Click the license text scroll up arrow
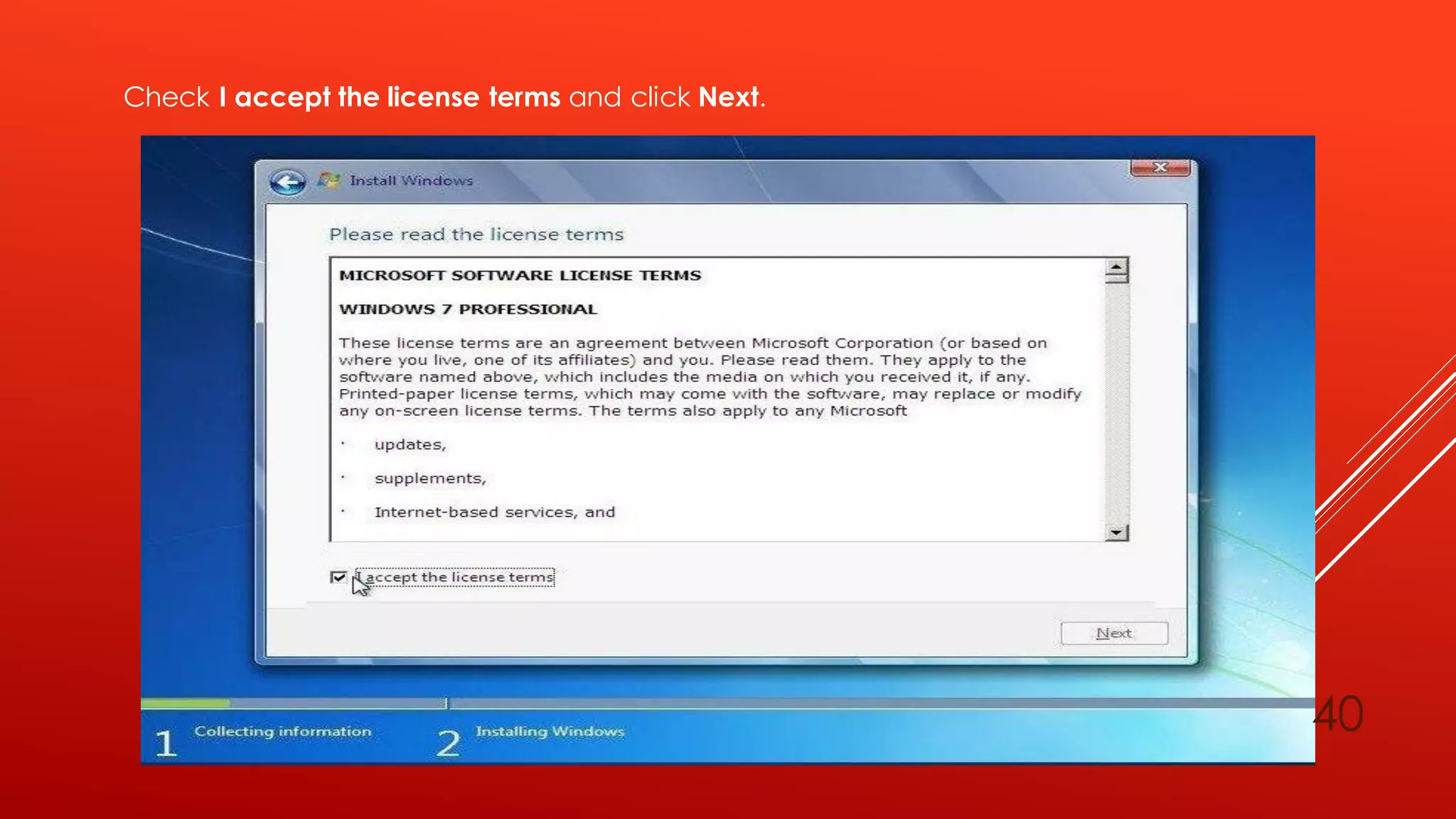This screenshot has height=819, width=1456. (1117, 268)
